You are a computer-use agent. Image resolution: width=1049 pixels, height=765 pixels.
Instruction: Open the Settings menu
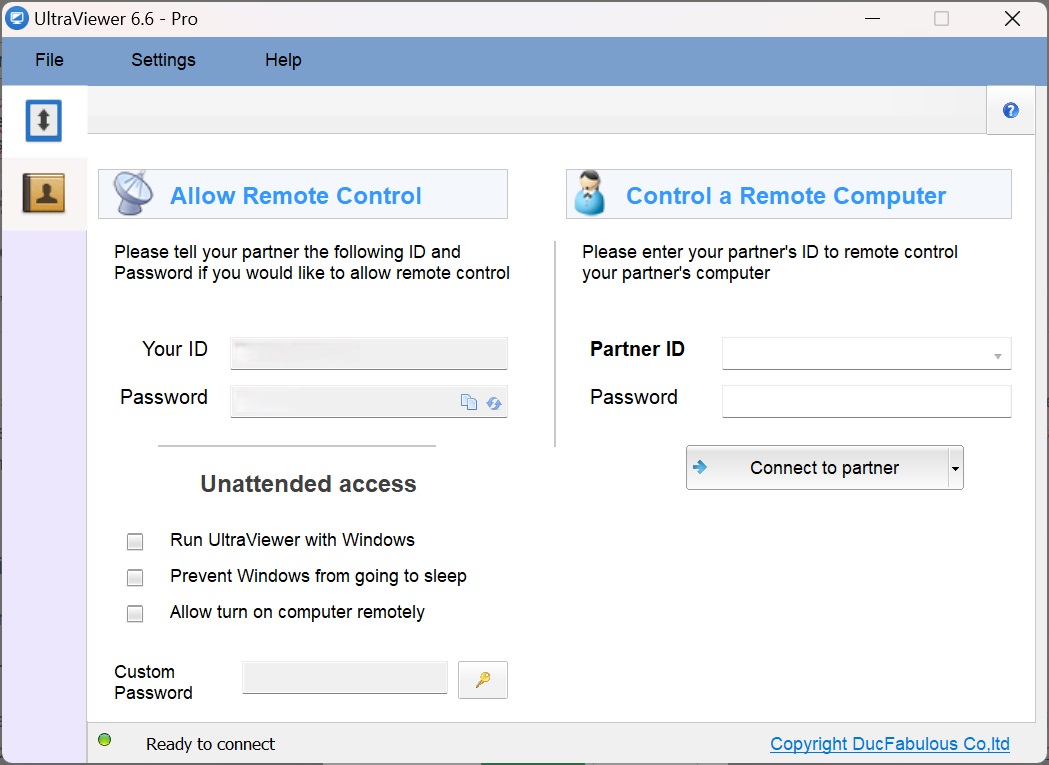tap(163, 60)
